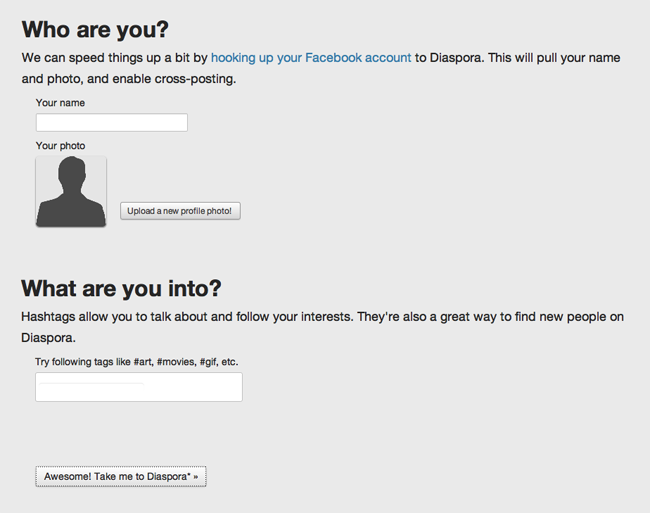Click Upload a new profile photo button
Image resolution: width=650 pixels, height=513 pixels.
[180, 211]
